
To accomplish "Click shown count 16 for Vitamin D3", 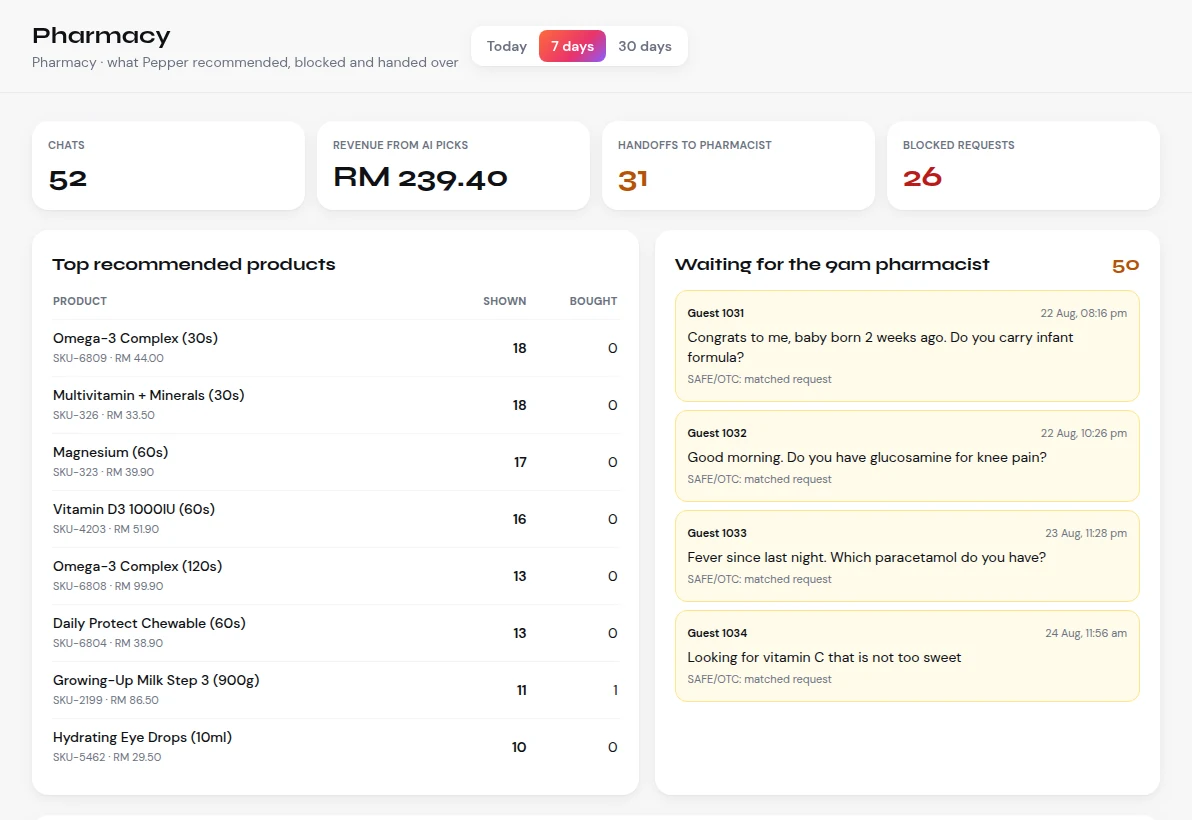I will click(519, 519).
